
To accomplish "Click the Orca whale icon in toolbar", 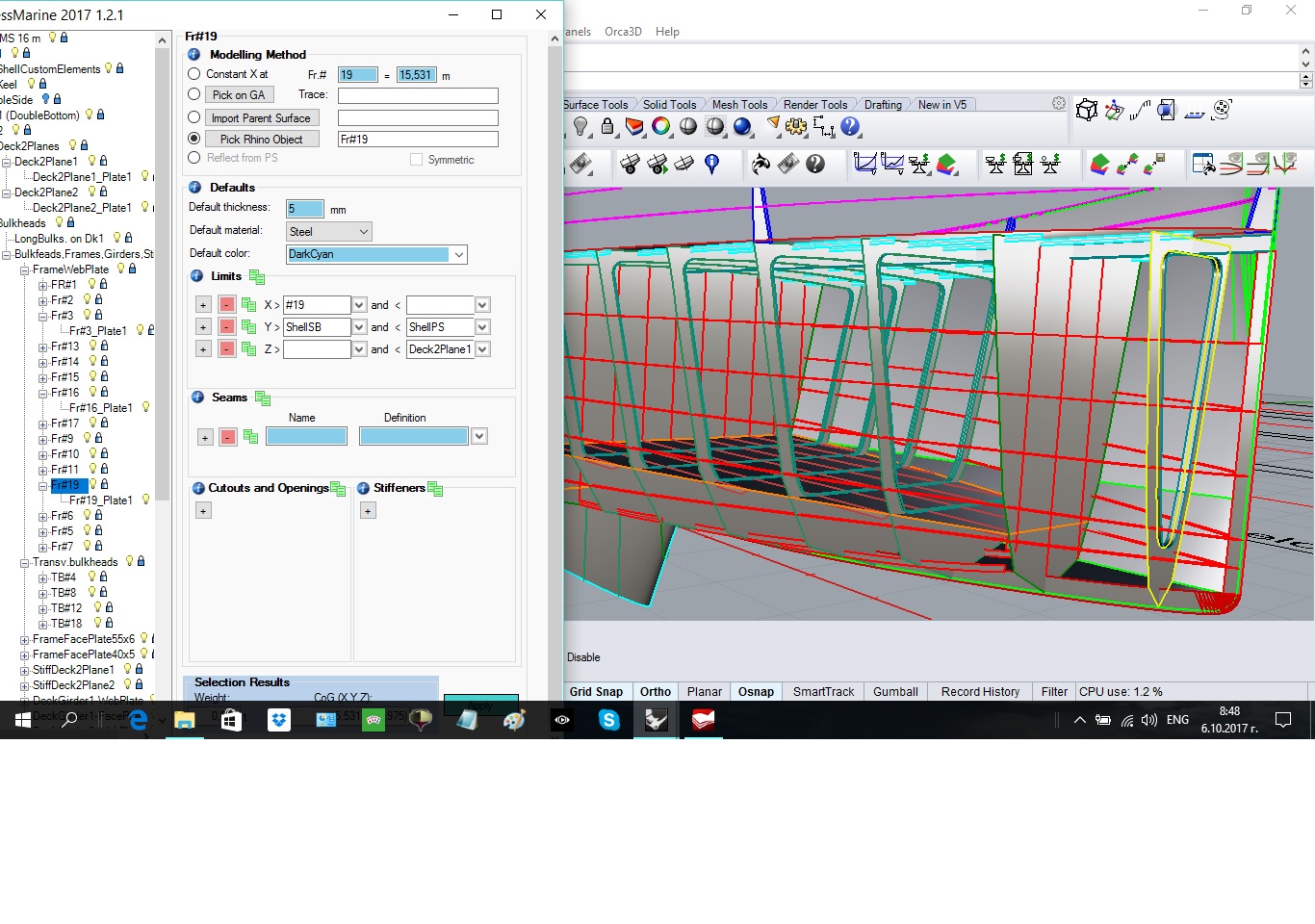I will pyautogui.click(x=761, y=165).
